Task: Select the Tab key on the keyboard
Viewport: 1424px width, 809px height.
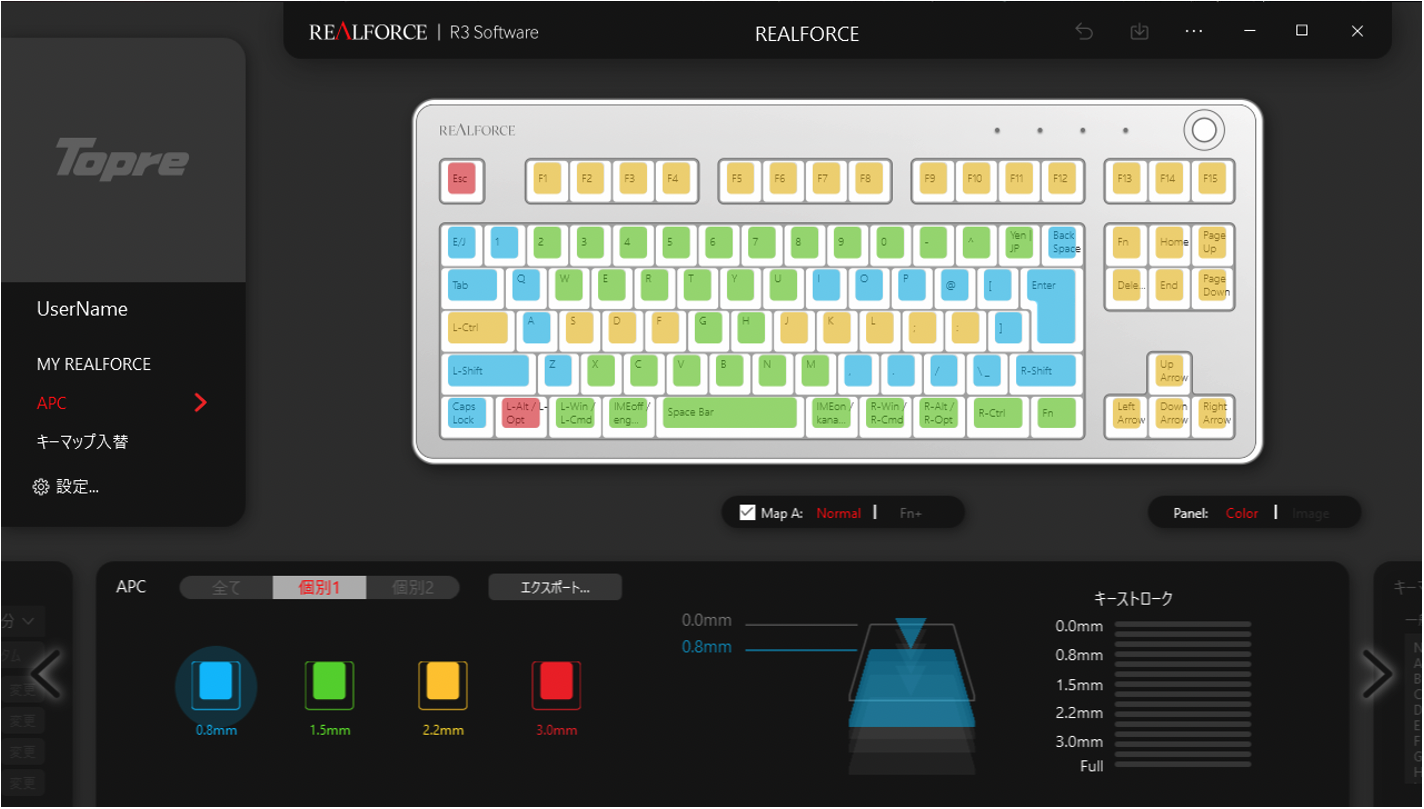Action: 472,285
